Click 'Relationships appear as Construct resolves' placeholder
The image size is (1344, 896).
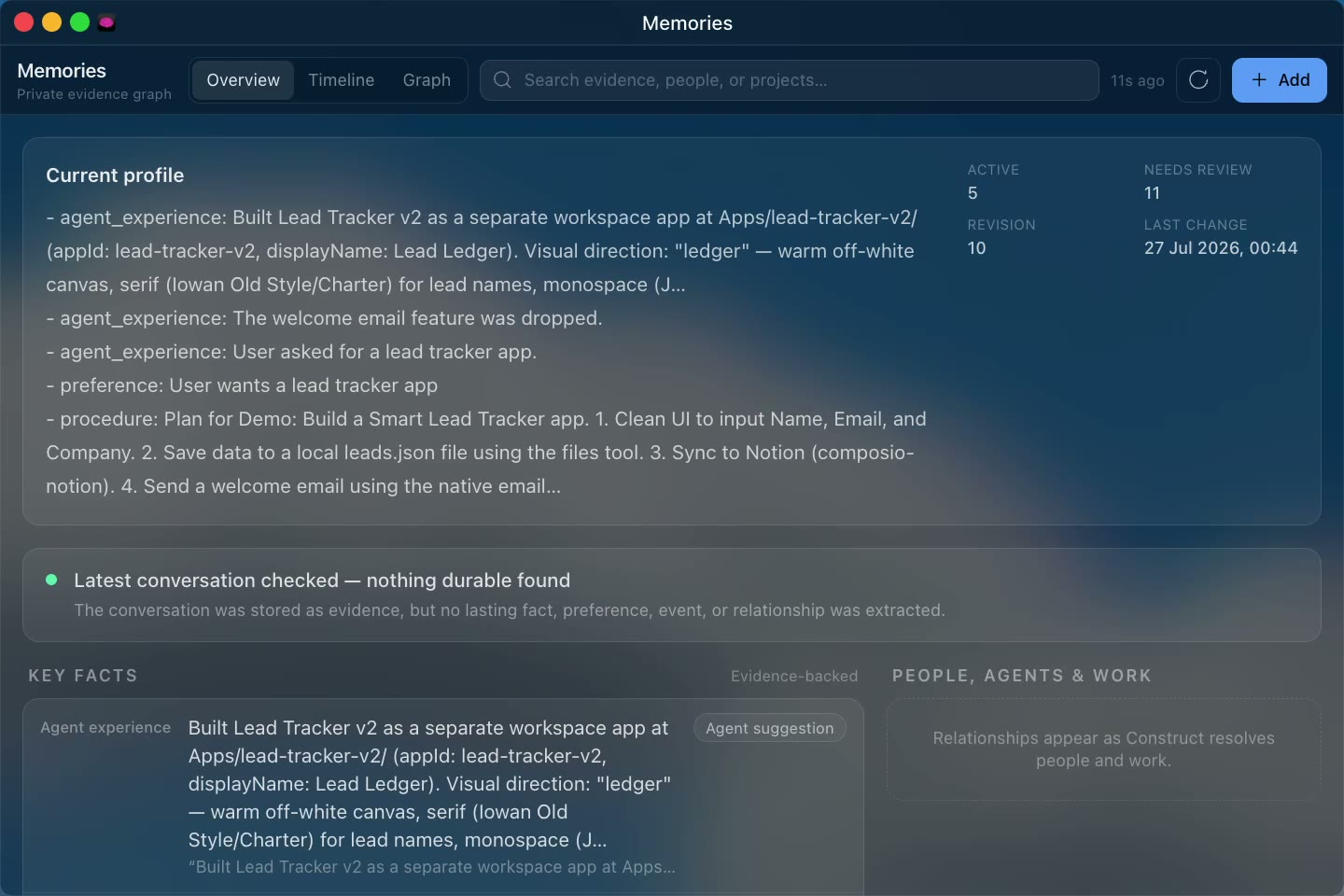1103,749
